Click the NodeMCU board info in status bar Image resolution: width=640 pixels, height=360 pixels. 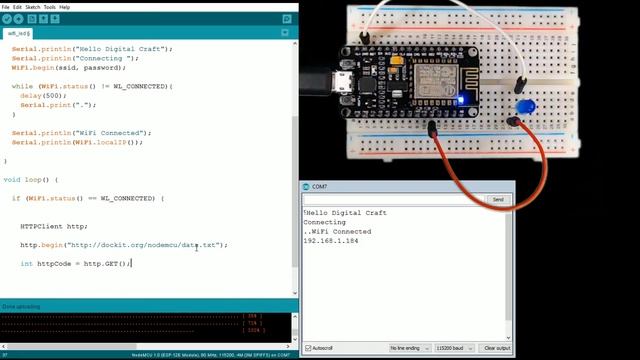[211, 355]
